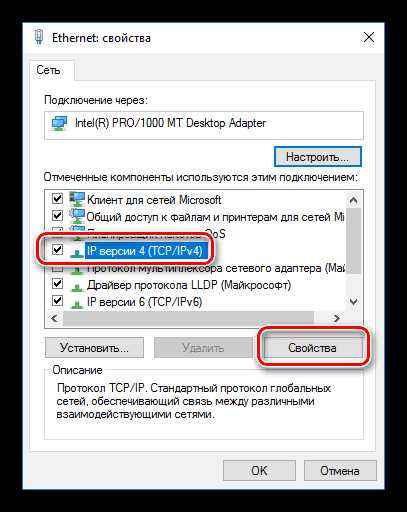The width and height of the screenshot is (407, 512).
Task: Toggle the IP версии 4 (TCP/IPv4) checkbox
Action: (57, 249)
